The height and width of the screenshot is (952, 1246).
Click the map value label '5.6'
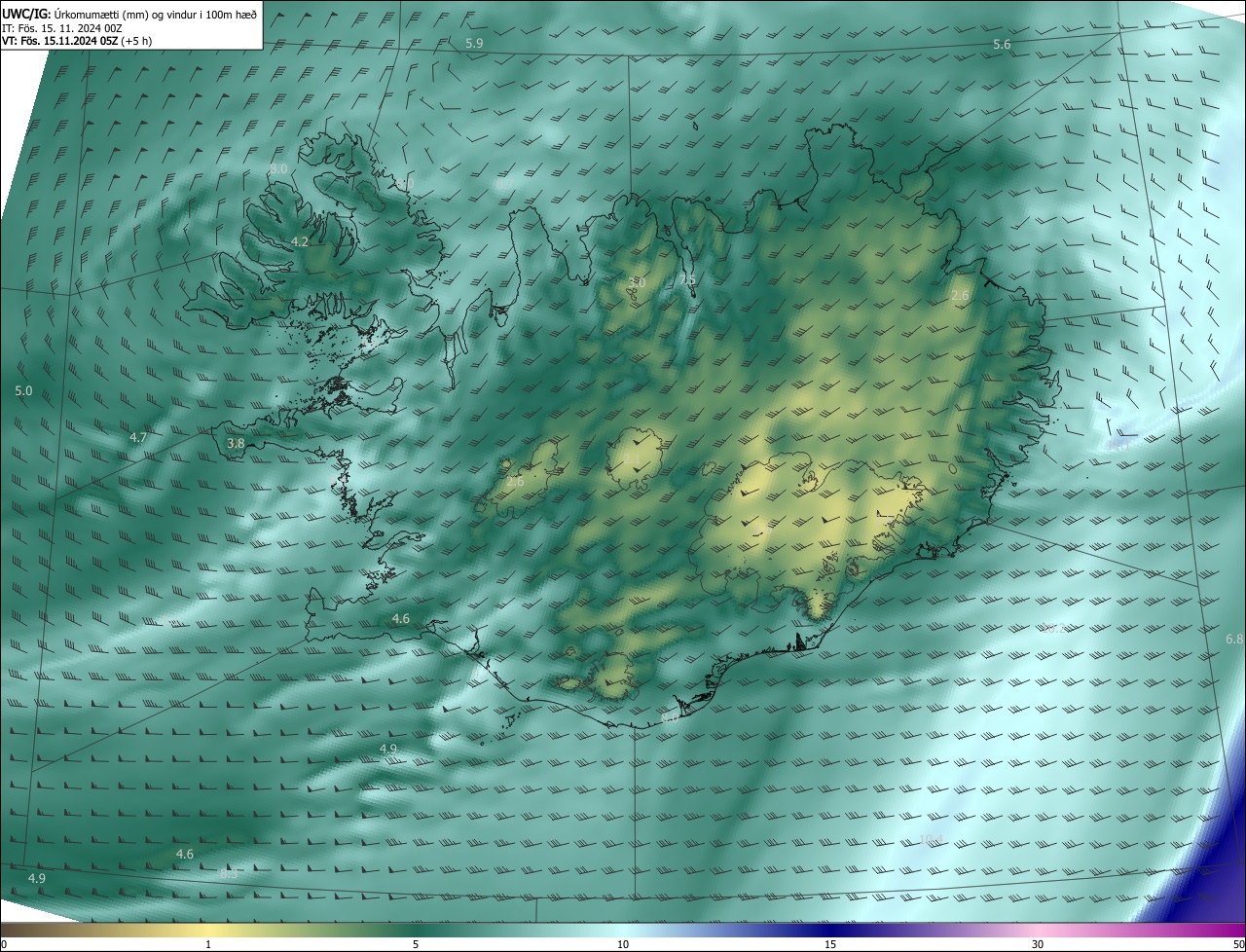[x=1002, y=45]
